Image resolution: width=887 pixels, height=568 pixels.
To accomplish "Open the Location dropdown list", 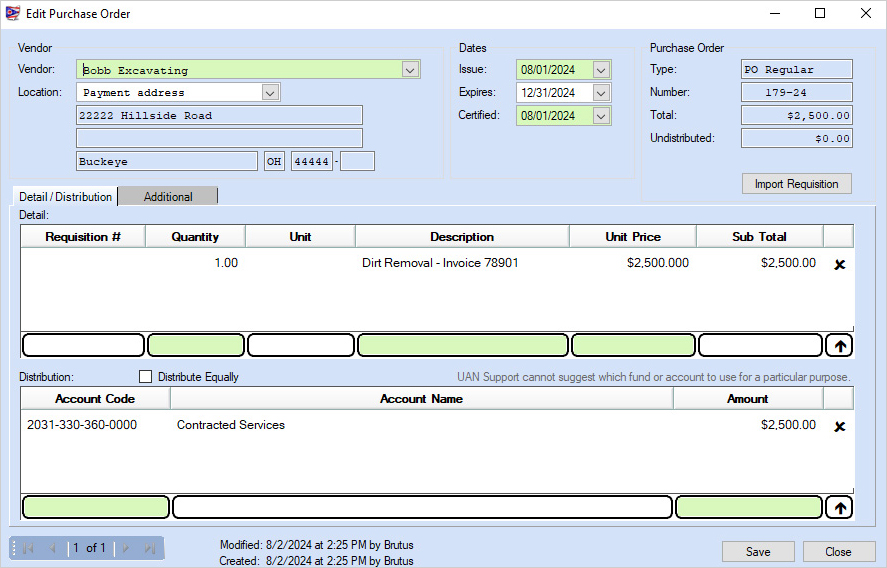I will click(x=270, y=92).
